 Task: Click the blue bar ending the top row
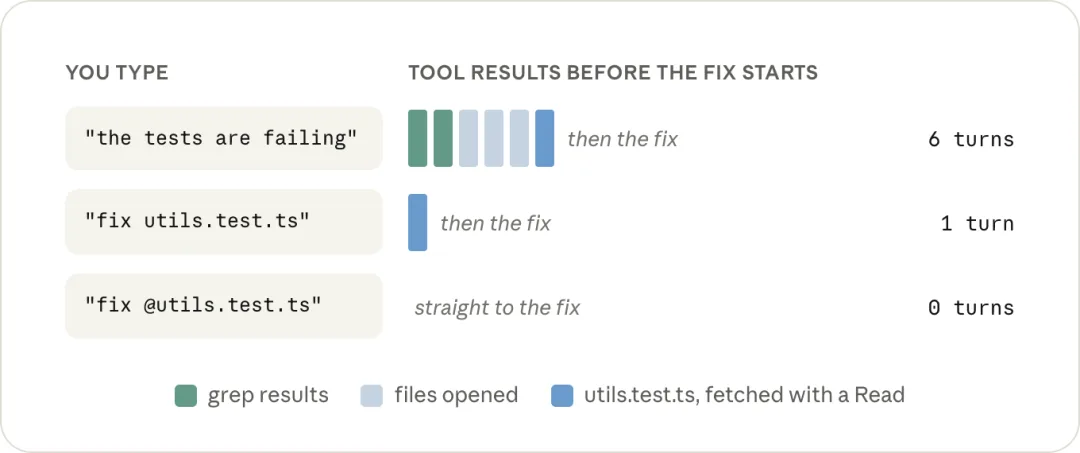point(545,138)
